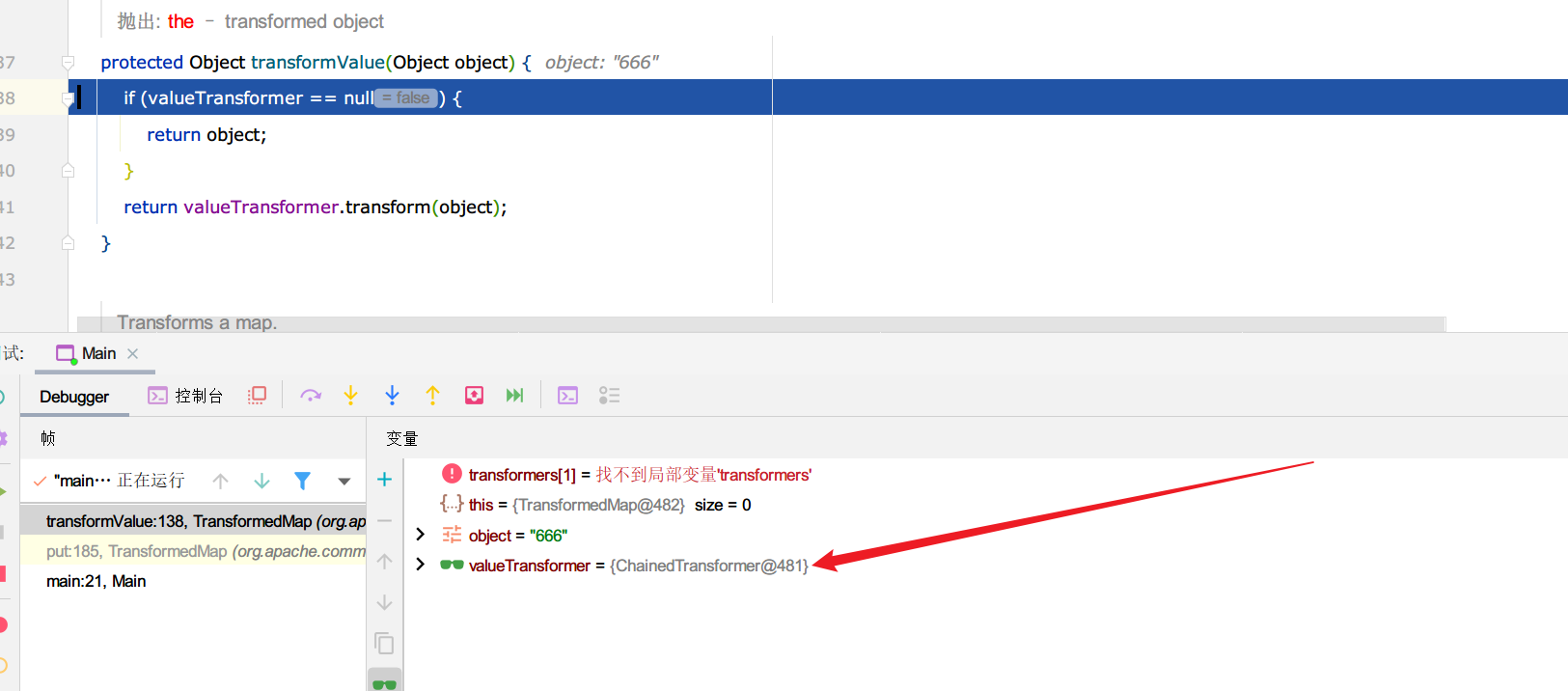Click the duplicate watch copy icon

(x=384, y=644)
